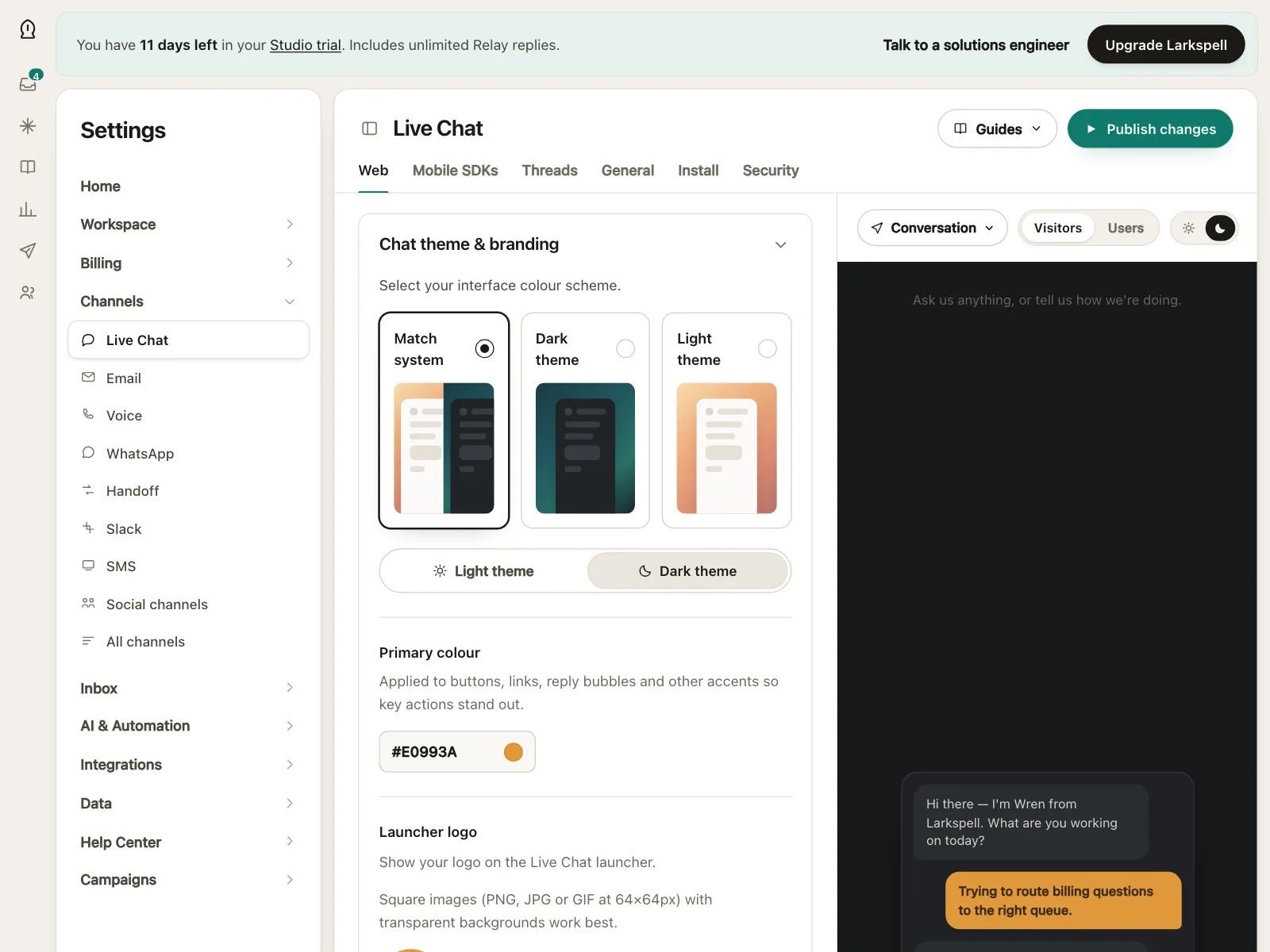Open the inbox icon with badge
This screenshot has width=1270, height=952.
coord(29,83)
